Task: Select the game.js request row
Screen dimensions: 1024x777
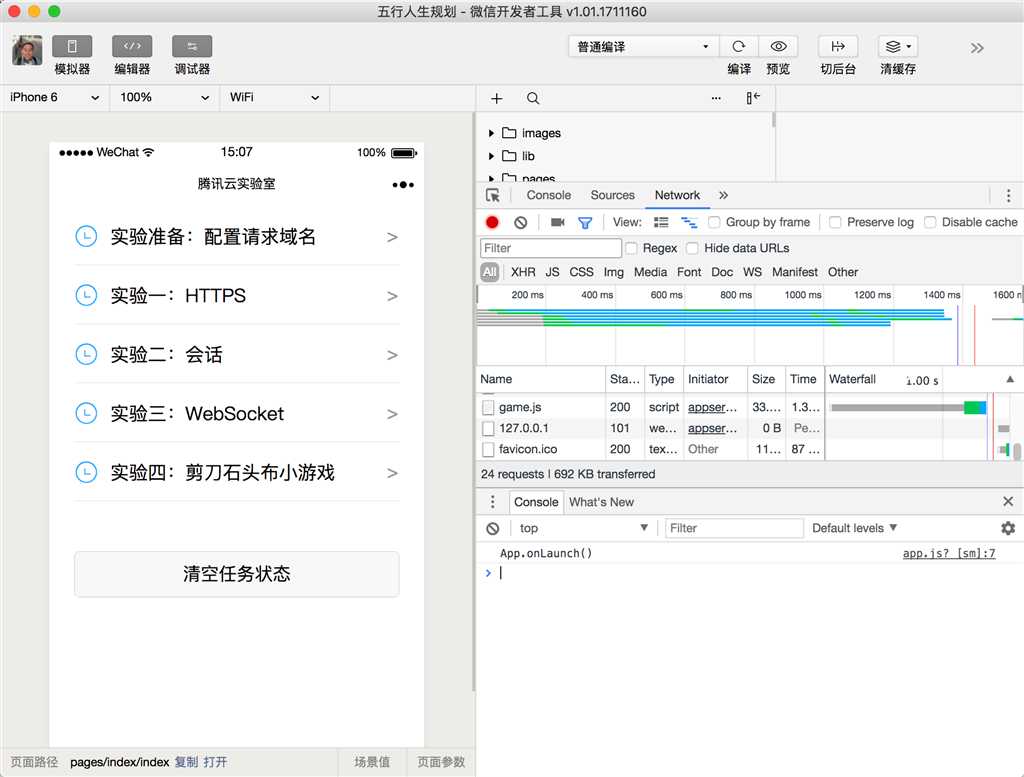Action: (x=650, y=407)
